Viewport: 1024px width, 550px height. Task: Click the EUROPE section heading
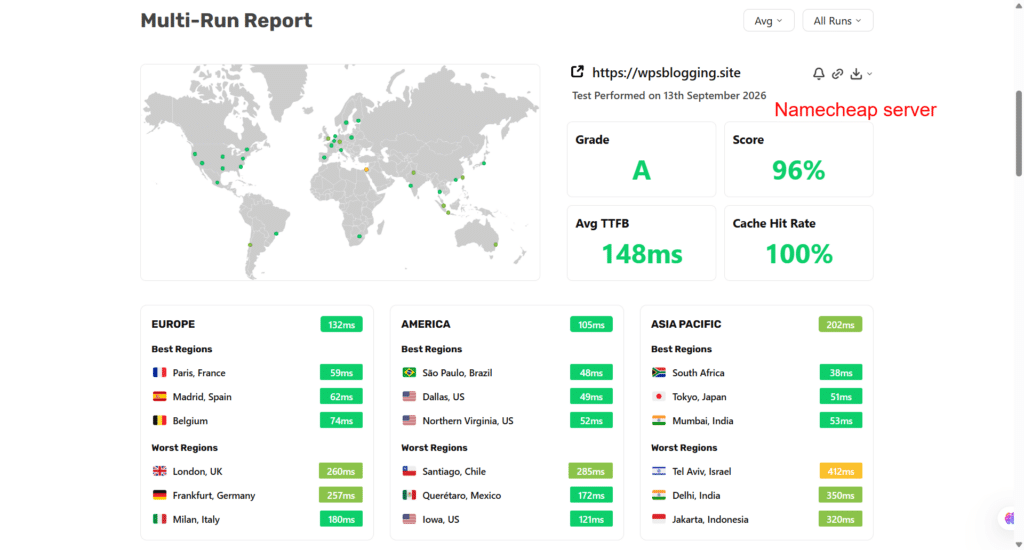(173, 324)
